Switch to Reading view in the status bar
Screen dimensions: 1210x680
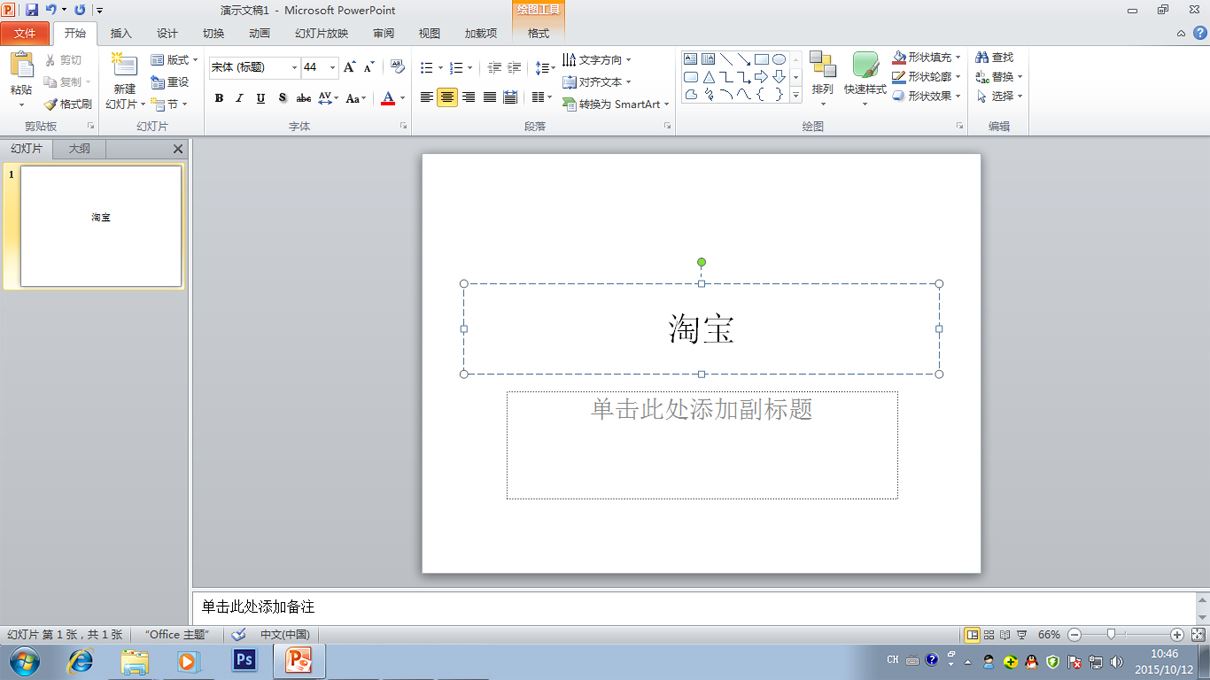[x=1005, y=635]
